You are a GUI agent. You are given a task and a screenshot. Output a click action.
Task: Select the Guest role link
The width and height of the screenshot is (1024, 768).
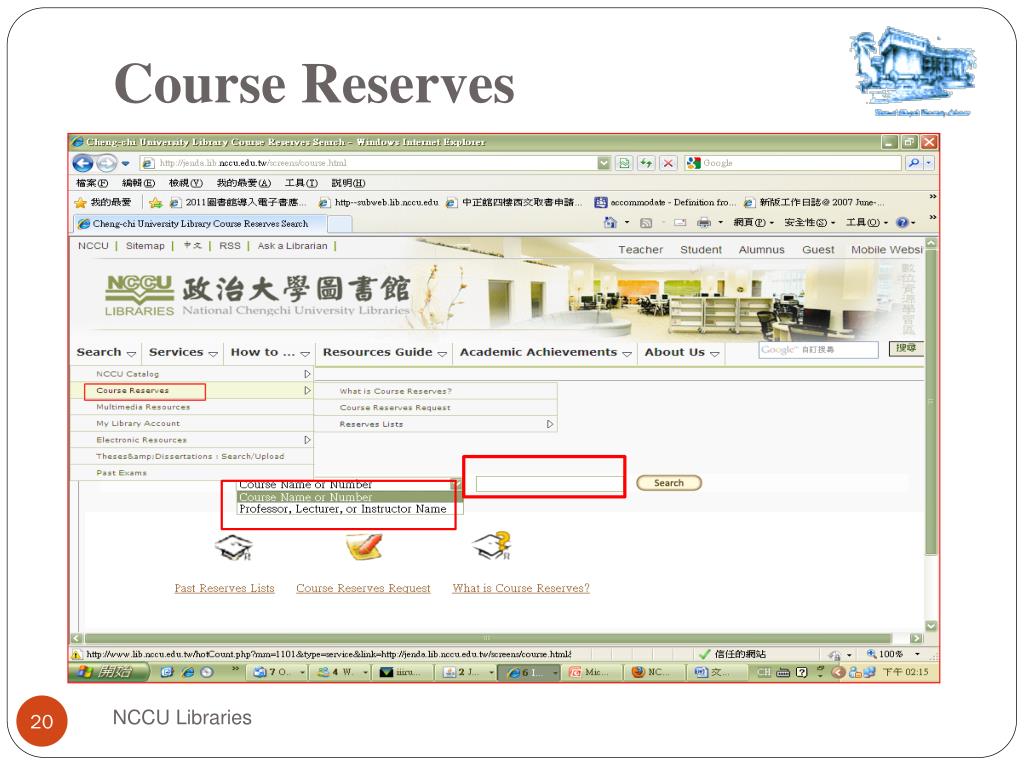pos(818,249)
